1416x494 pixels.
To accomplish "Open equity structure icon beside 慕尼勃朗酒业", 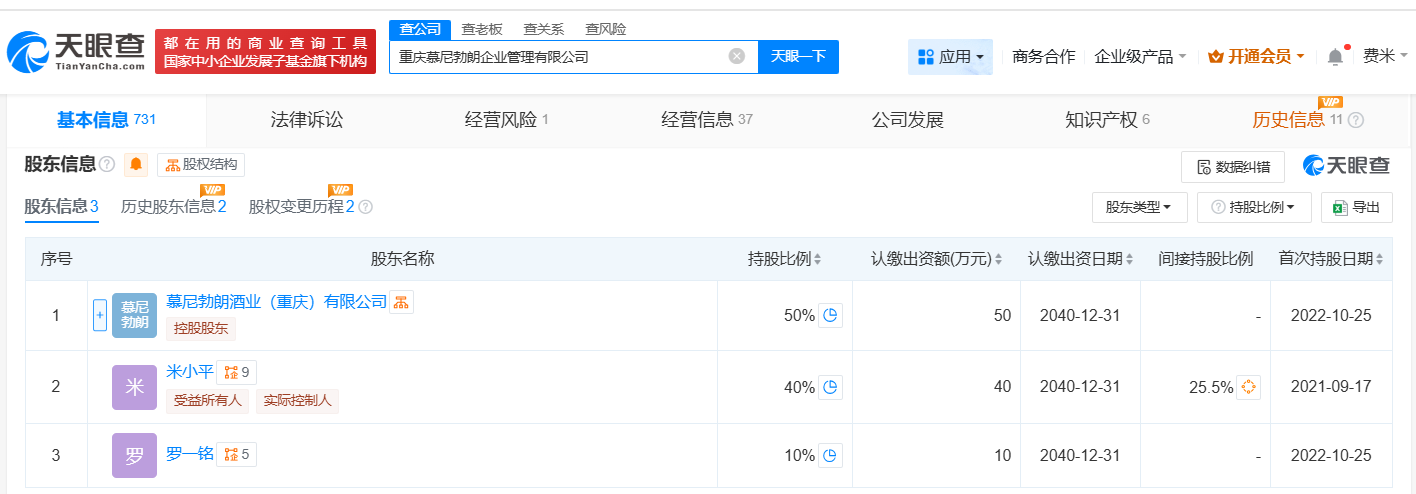I will coord(401,302).
